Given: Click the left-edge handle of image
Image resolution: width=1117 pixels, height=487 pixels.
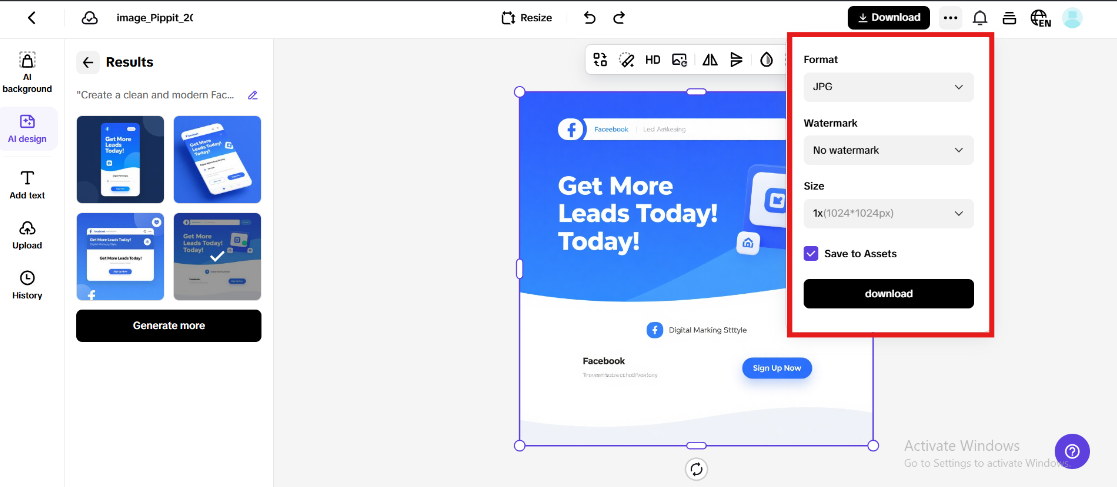Looking at the screenshot, I should click(519, 268).
